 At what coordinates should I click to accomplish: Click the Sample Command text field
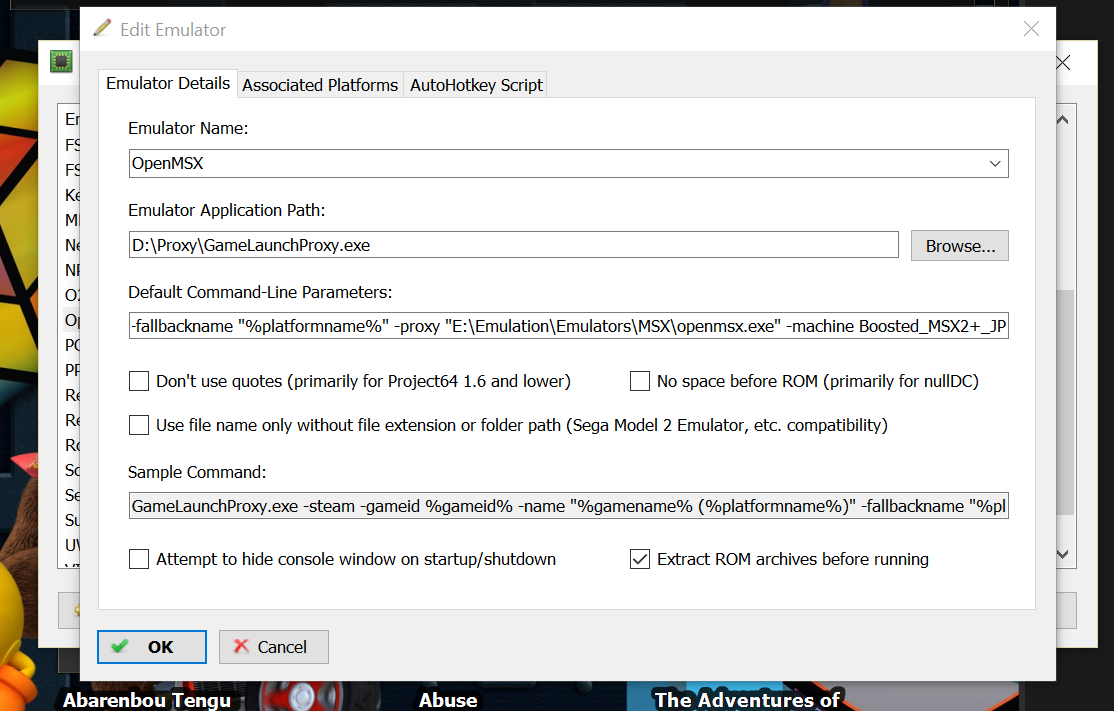568,506
